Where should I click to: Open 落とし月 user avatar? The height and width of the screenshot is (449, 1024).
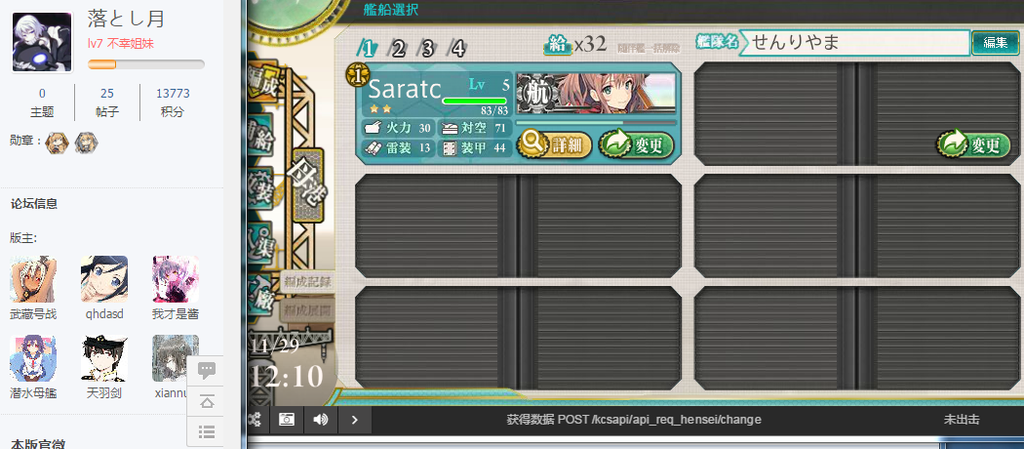42,42
